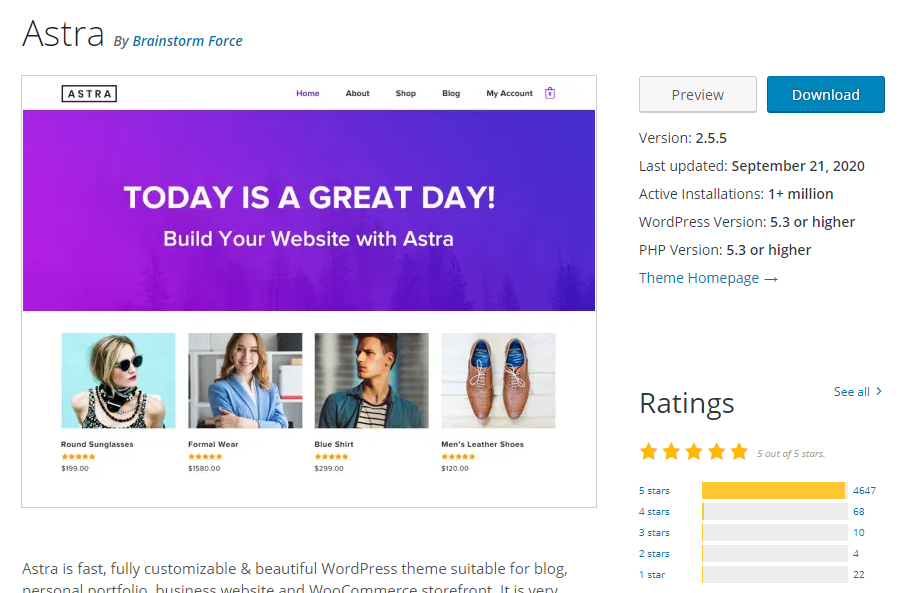This screenshot has height=593, width=900.
Task: Click the See all chevron arrow
Action: pyautogui.click(x=879, y=391)
